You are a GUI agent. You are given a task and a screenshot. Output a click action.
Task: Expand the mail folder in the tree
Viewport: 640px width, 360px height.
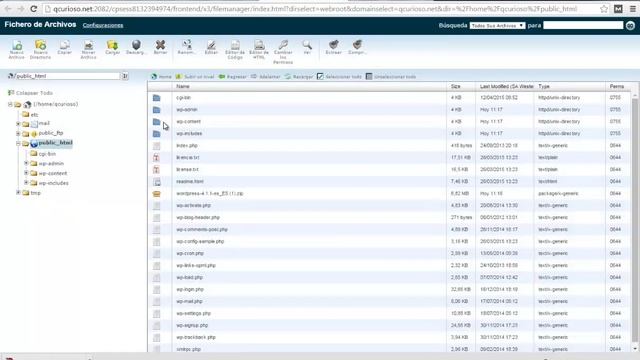18,123
